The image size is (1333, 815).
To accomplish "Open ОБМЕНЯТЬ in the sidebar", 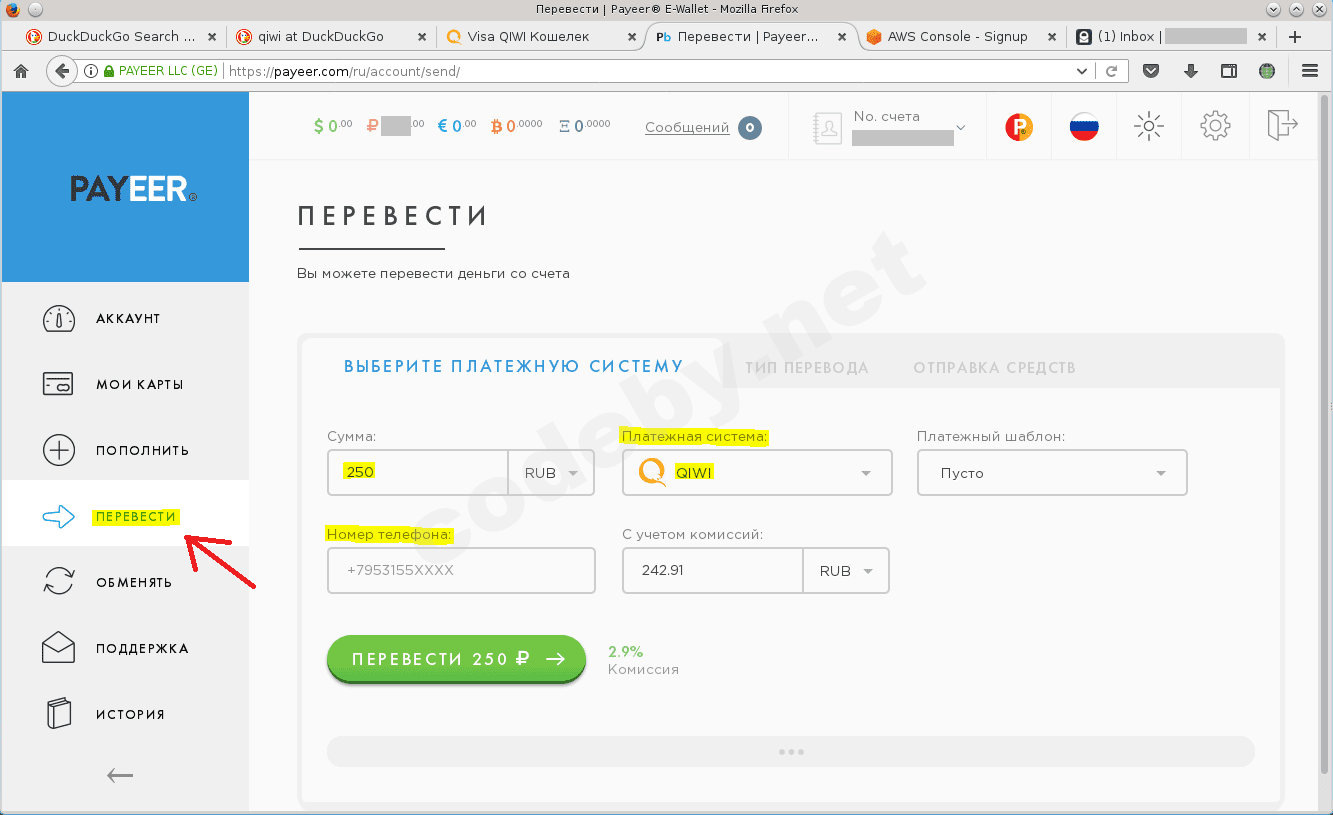I will coord(134,583).
